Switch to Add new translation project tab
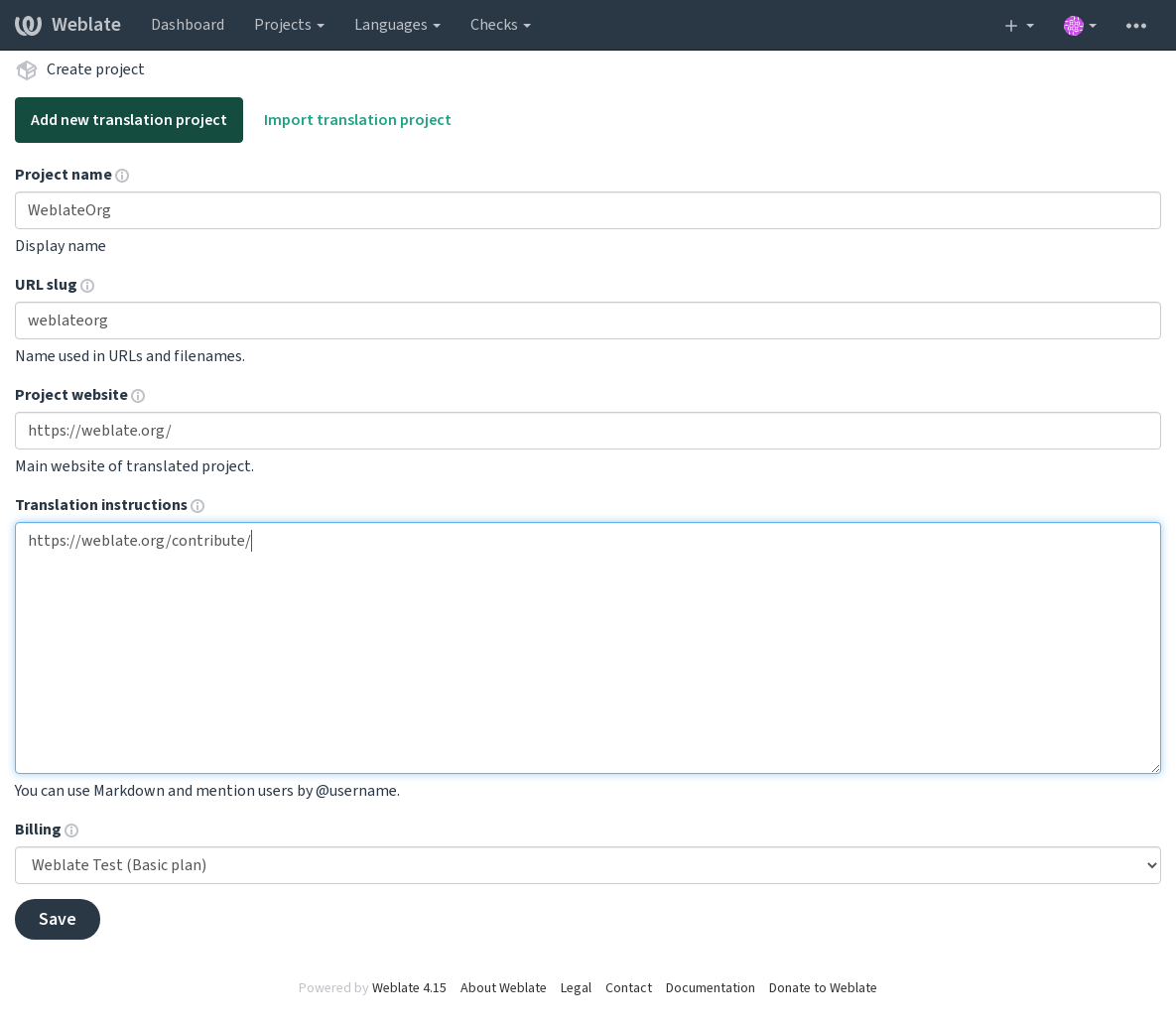 (x=129, y=120)
